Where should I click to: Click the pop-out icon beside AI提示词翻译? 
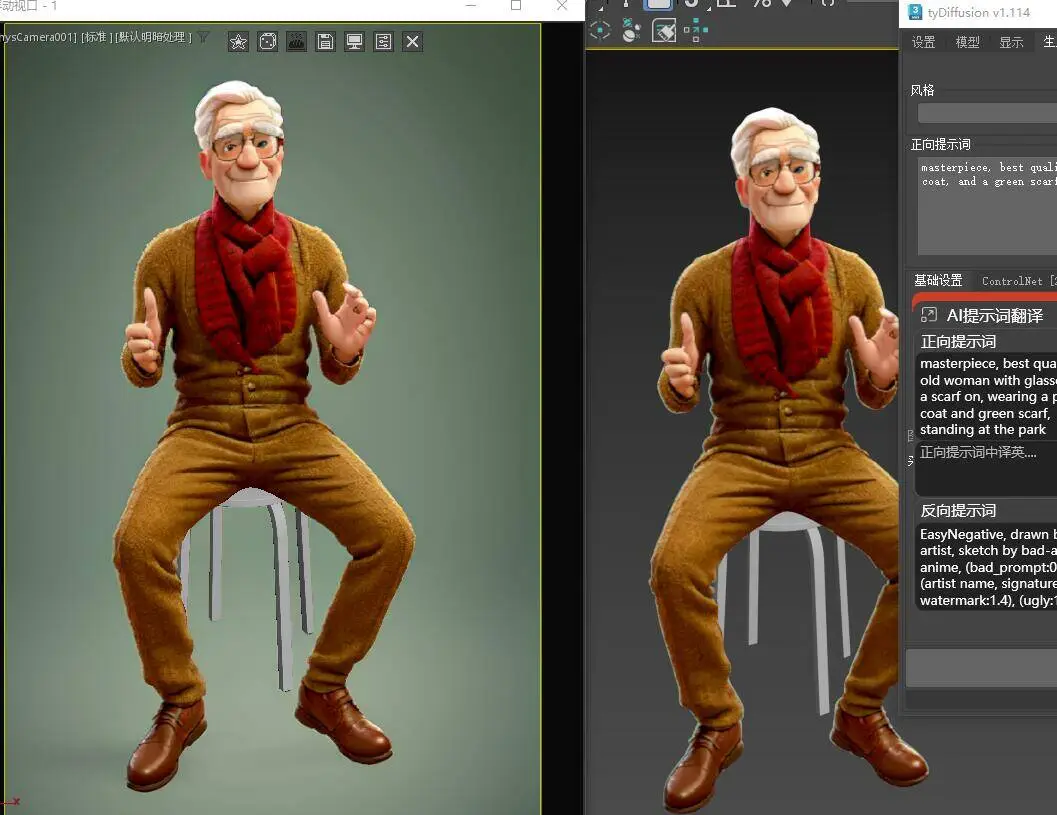coord(929,315)
